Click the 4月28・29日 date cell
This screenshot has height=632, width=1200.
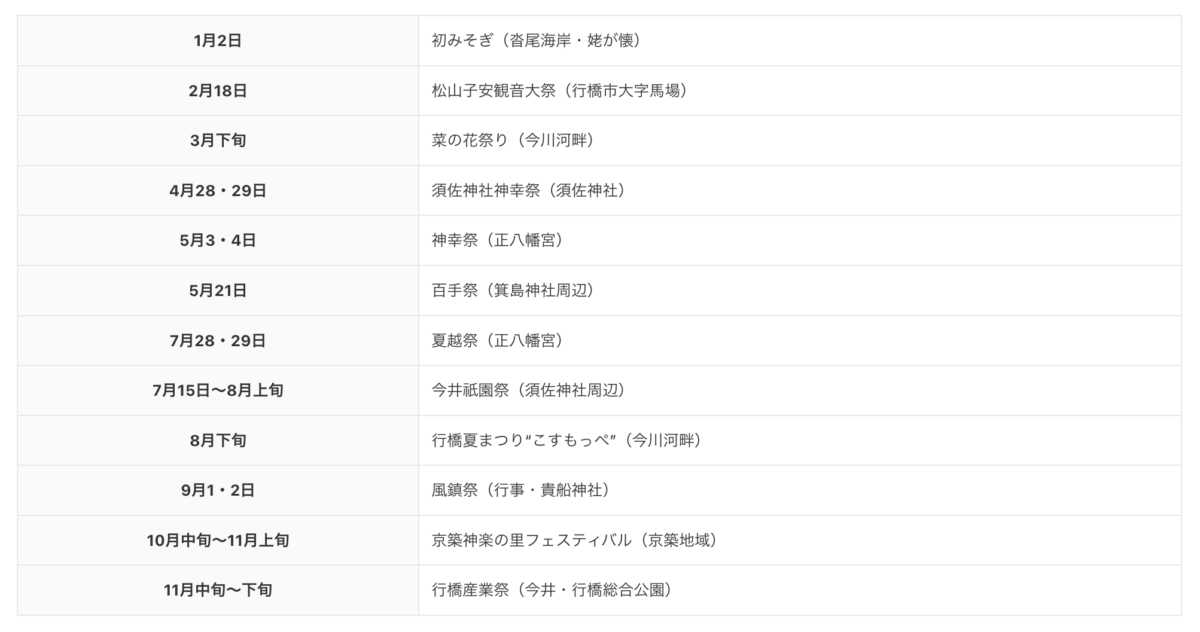tap(218, 191)
